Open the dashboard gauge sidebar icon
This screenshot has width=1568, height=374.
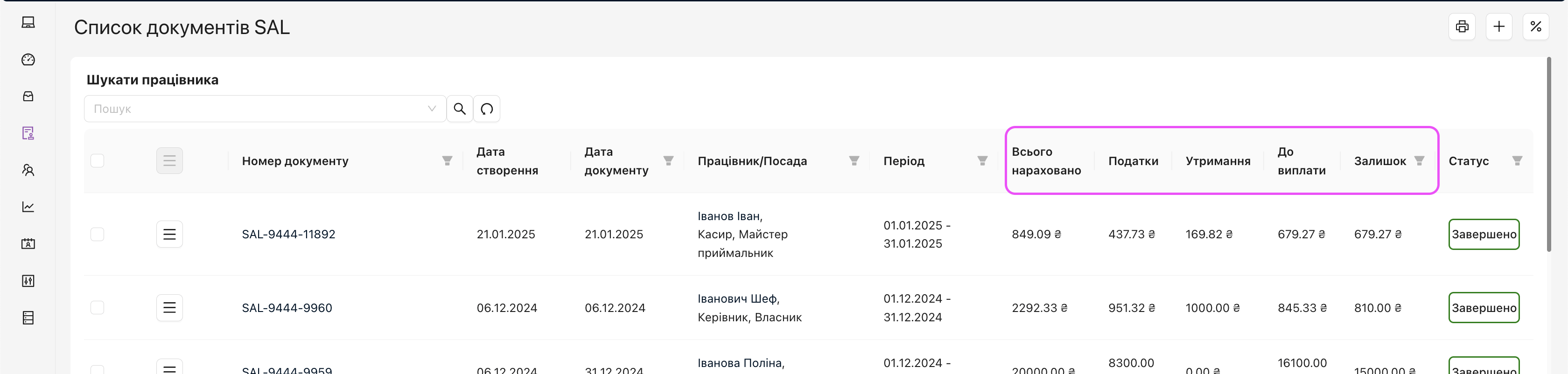[x=28, y=60]
